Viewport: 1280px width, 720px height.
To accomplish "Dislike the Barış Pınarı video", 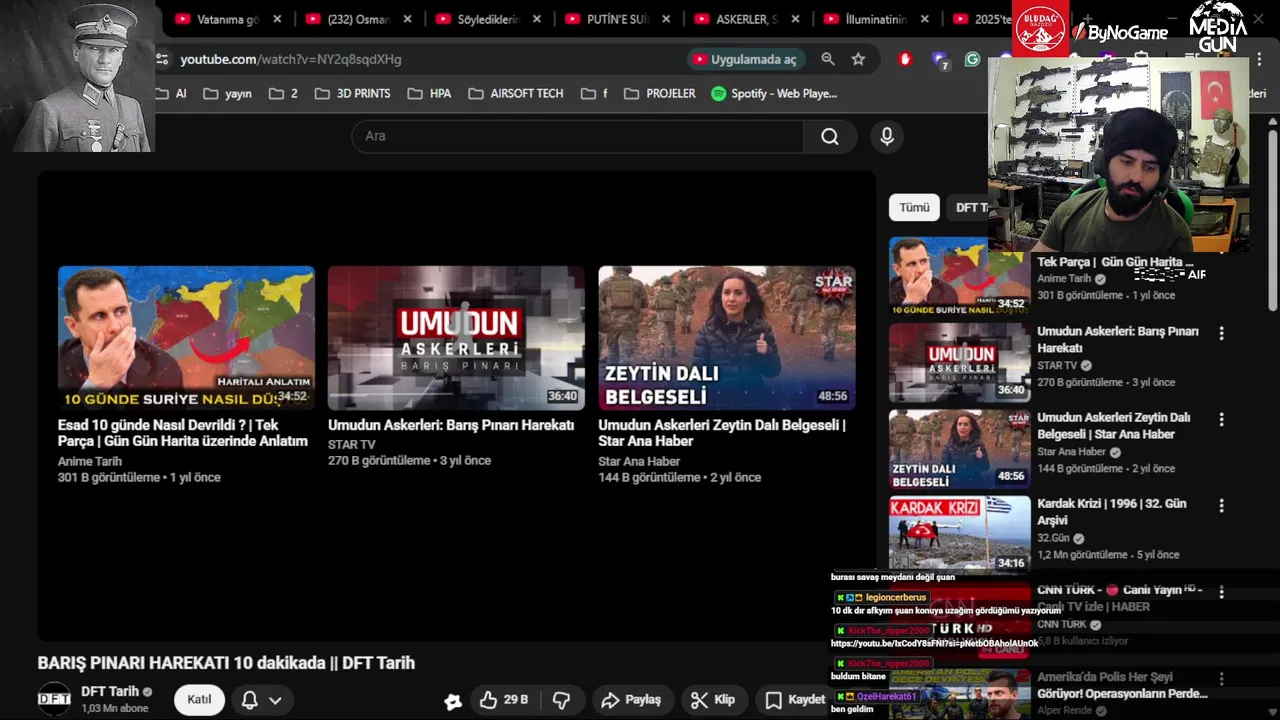I will [562, 700].
